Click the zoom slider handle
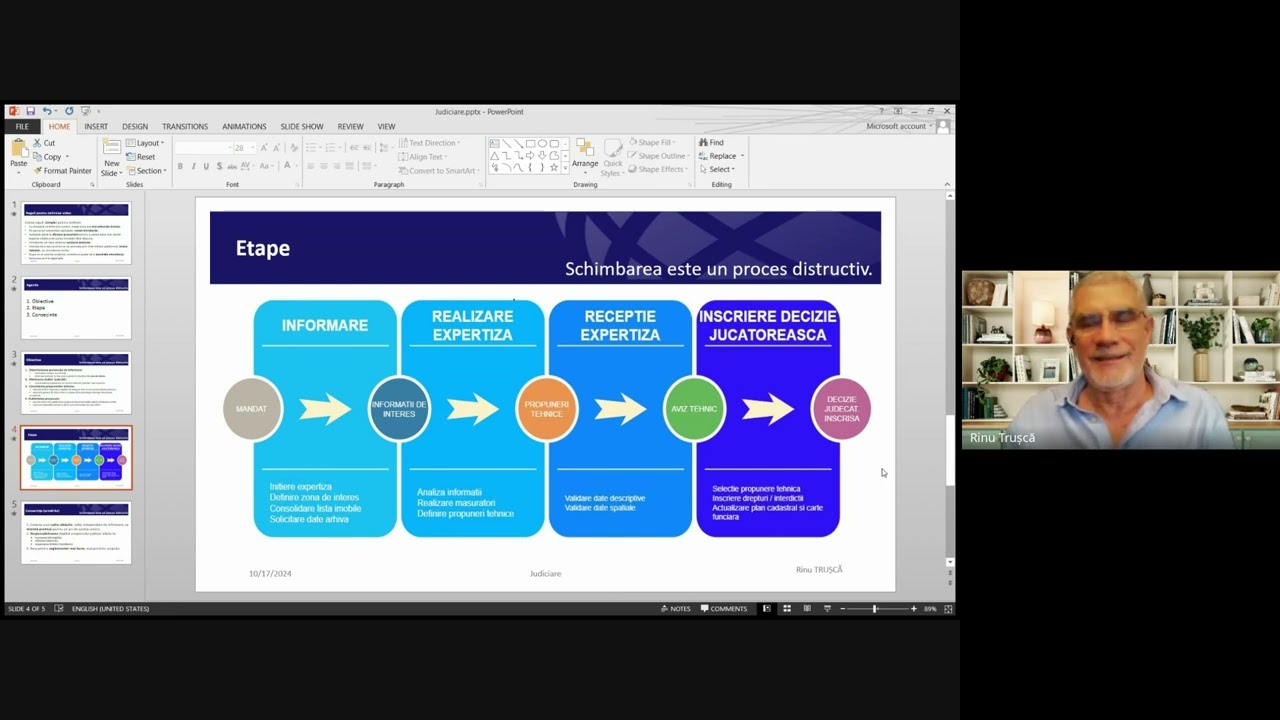 pyautogui.click(x=875, y=609)
